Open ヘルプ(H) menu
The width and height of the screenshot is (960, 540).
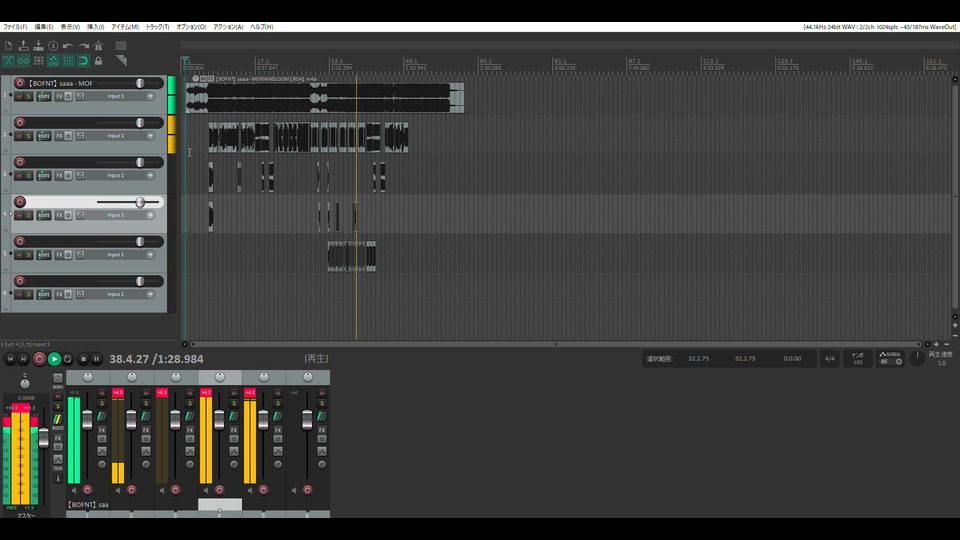tap(261, 27)
